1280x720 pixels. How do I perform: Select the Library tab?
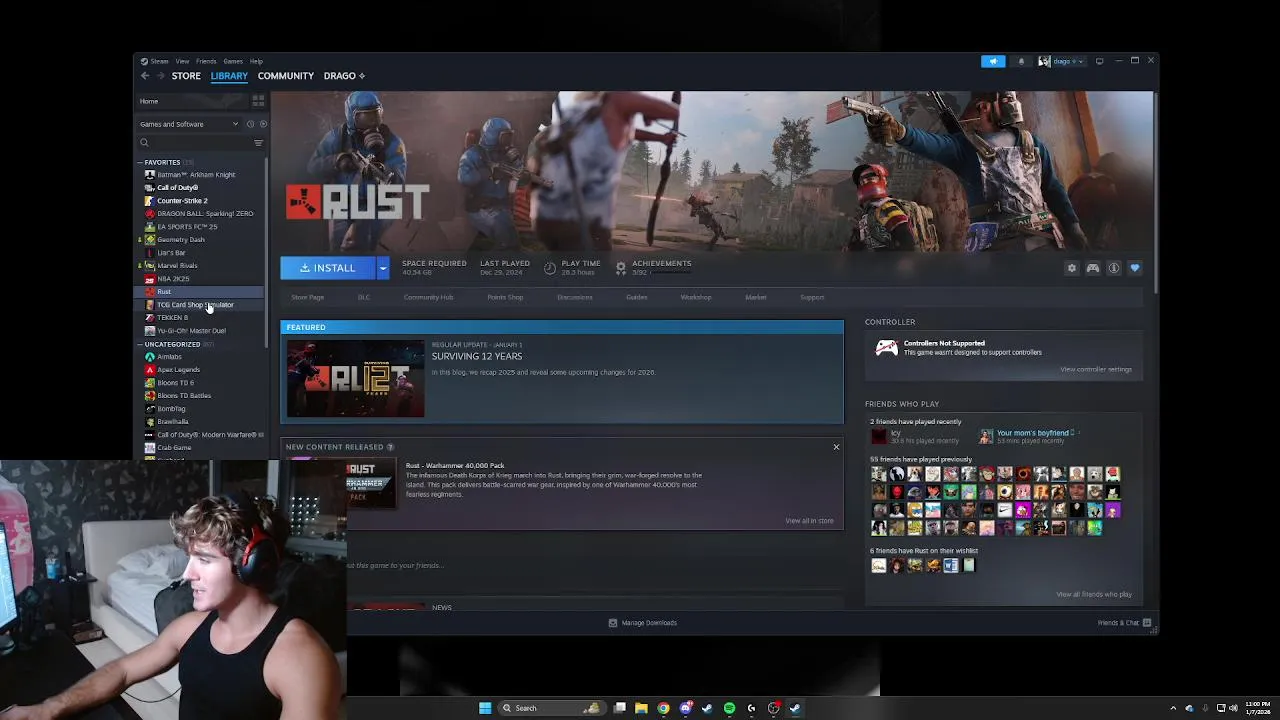(229, 76)
